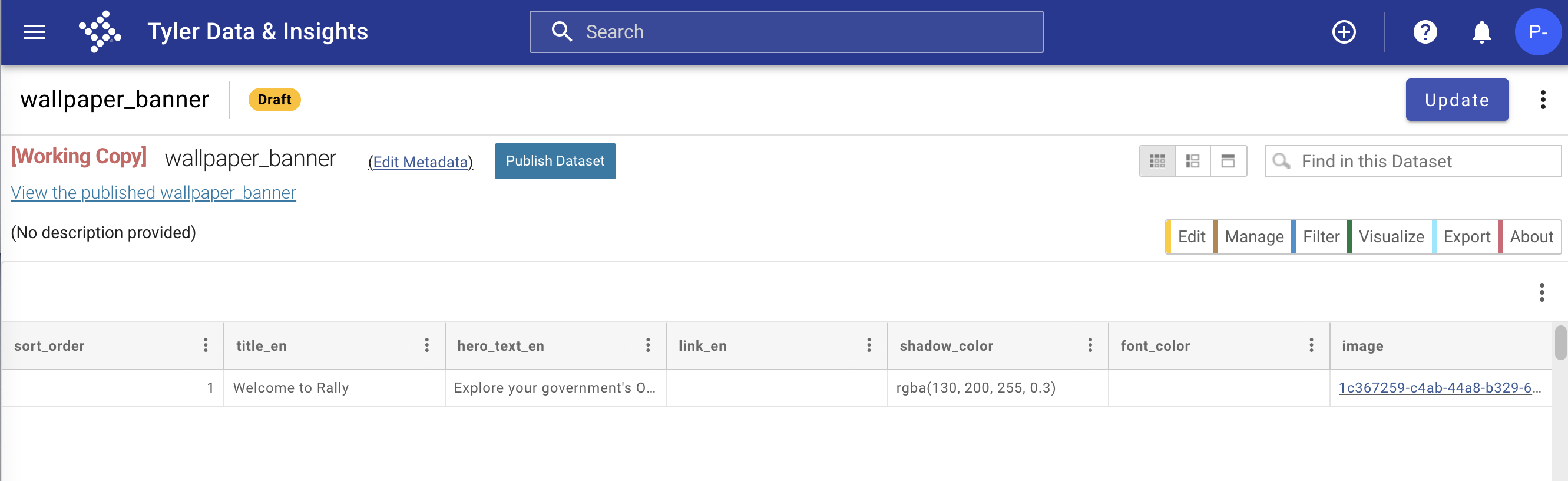Click the link_en column header label

coord(702,346)
